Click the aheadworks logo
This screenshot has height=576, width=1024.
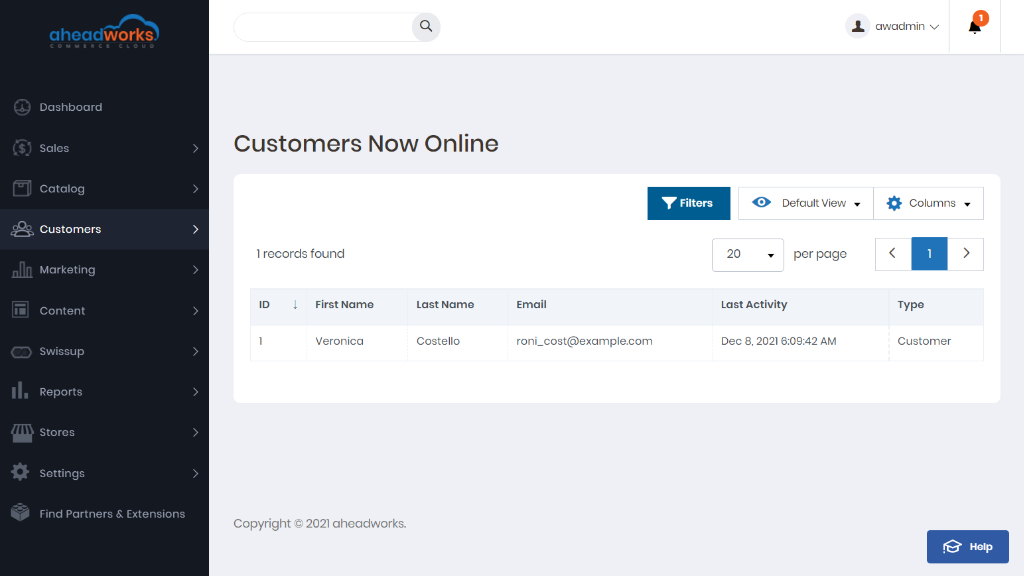tap(104, 31)
